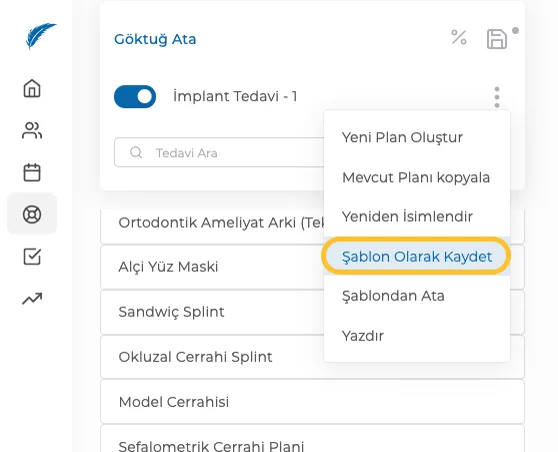This screenshot has width=558, height=452.
Task: Open the Patients (people) sidebar icon
Action: click(x=32, y=130)
